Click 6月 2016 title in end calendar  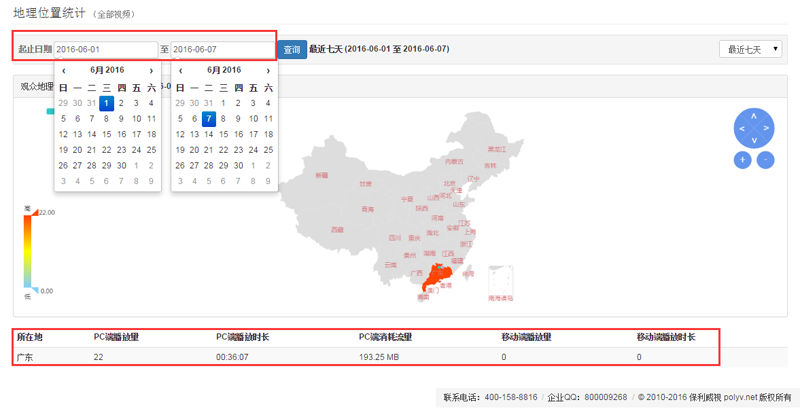point(224,71)
